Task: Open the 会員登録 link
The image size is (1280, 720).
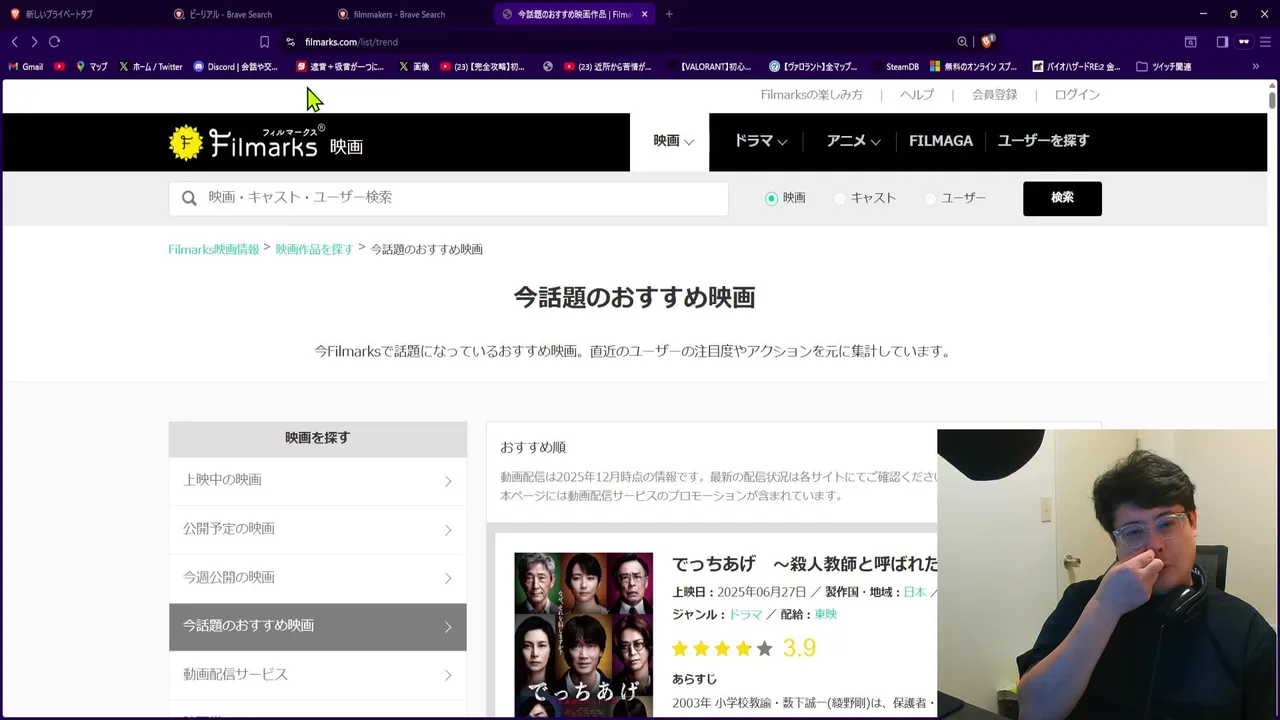Action: 994,95
